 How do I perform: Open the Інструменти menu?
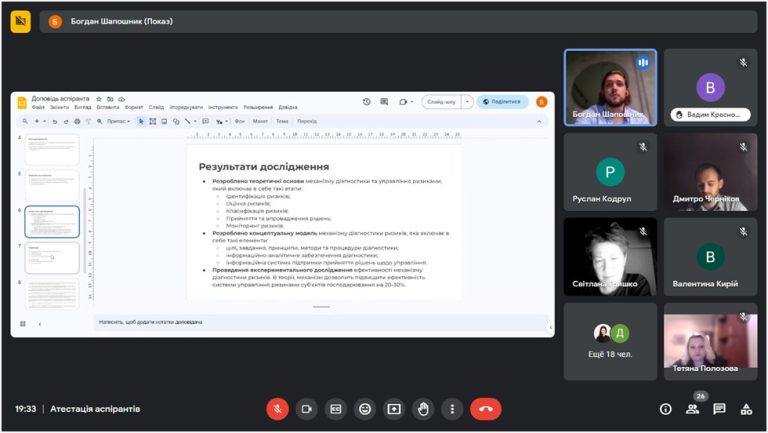223,107
